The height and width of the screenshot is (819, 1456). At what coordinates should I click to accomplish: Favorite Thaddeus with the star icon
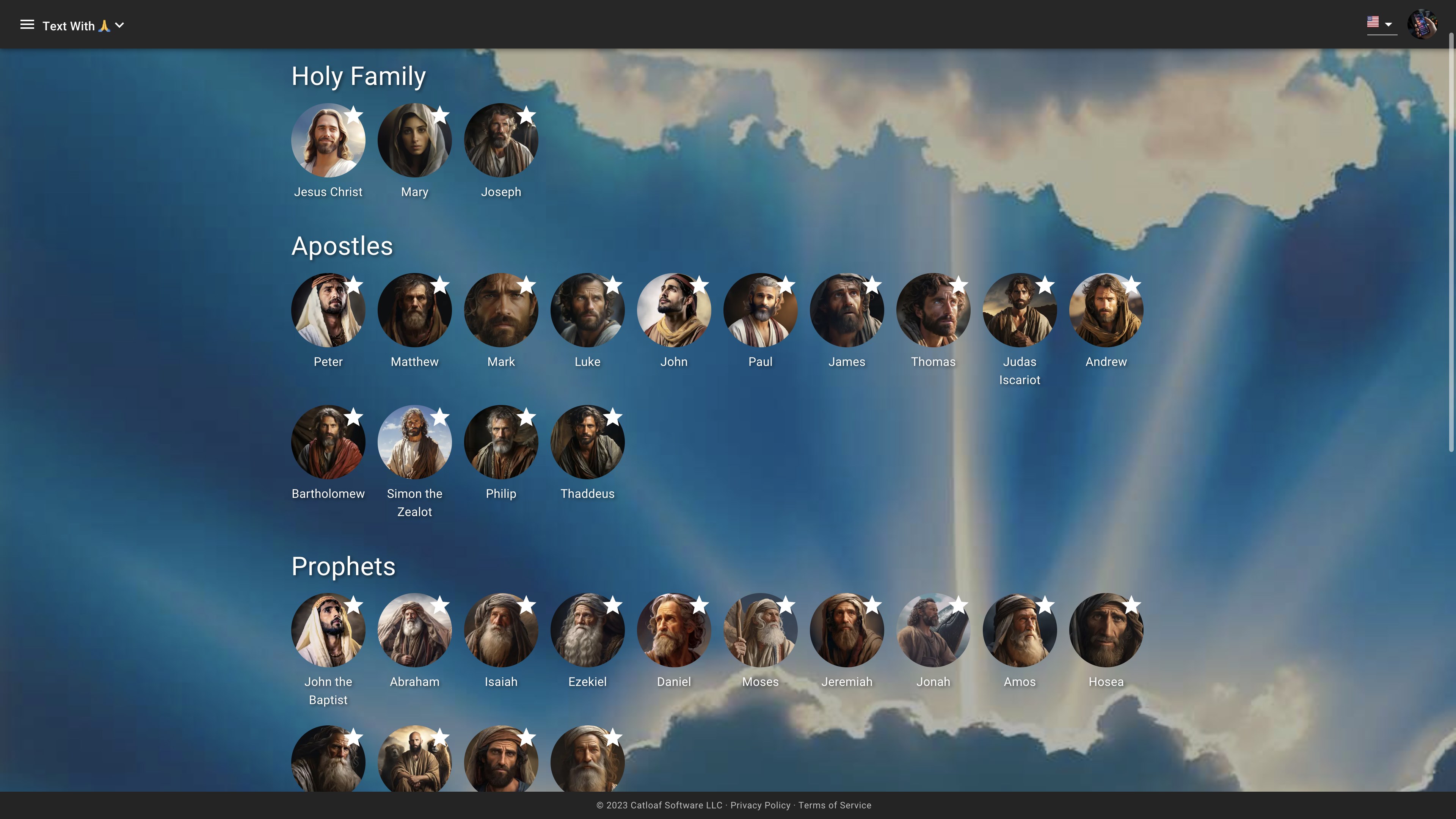click(613, 417)
